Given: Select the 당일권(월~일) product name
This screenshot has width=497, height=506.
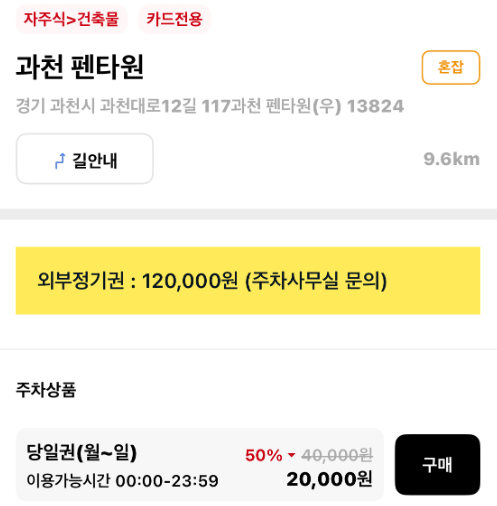Looking at the screenshot, I should pos(82,452).
